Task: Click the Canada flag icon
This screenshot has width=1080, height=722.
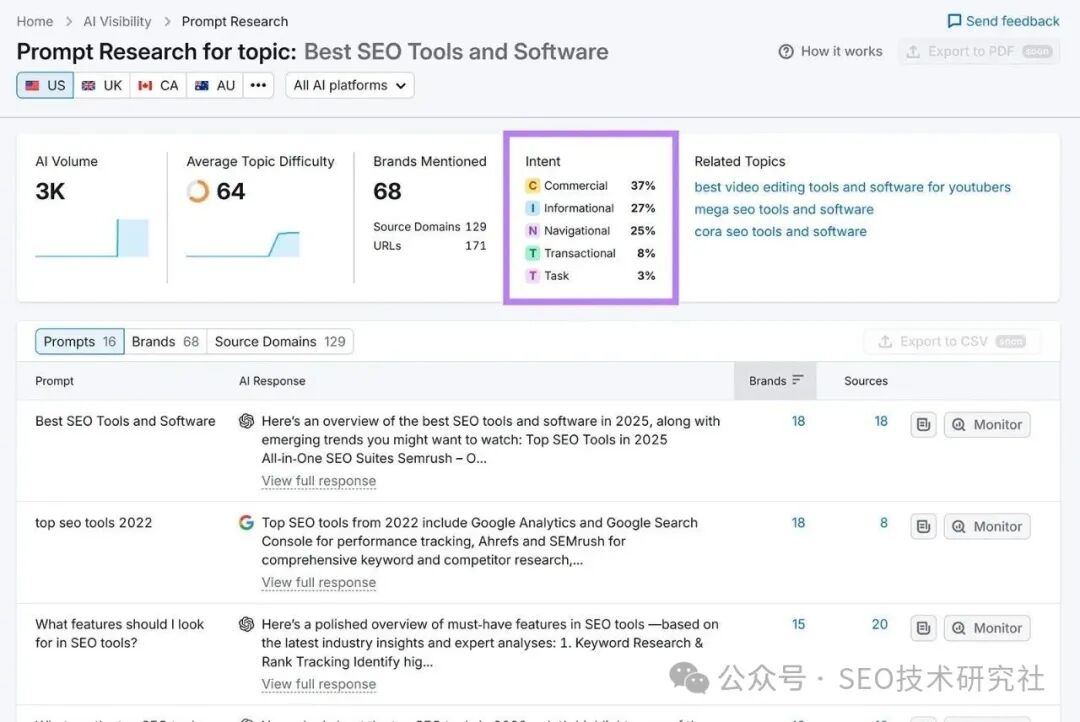Action: 145,85
